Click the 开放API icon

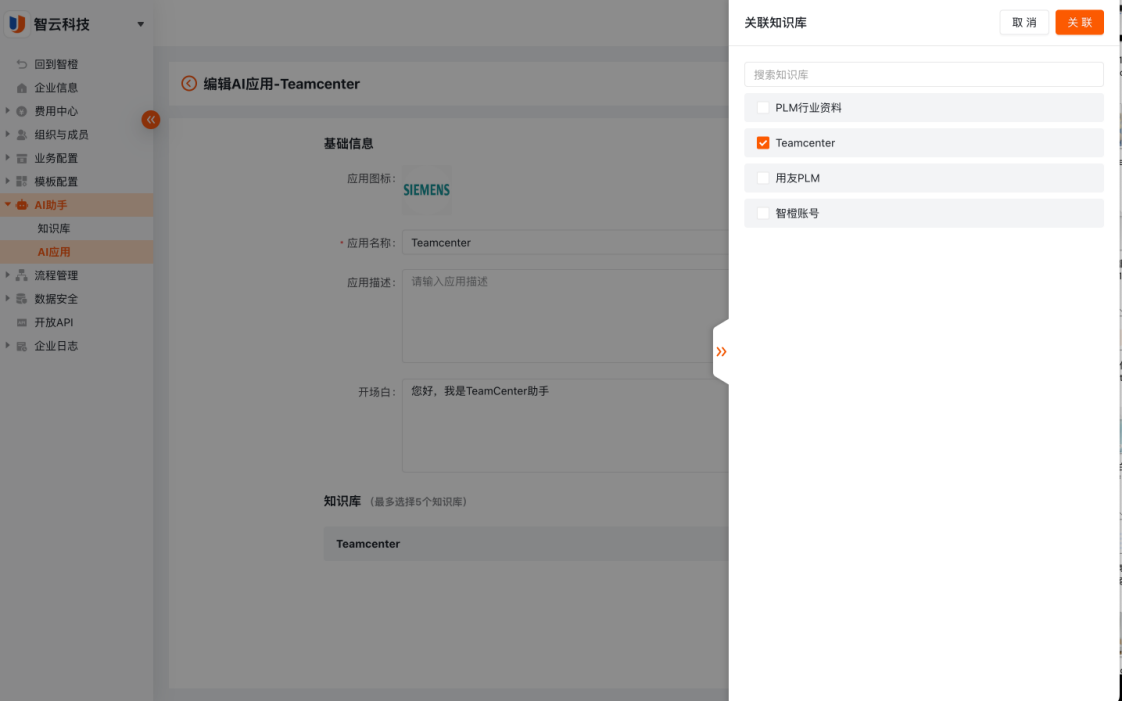[21, 323]
